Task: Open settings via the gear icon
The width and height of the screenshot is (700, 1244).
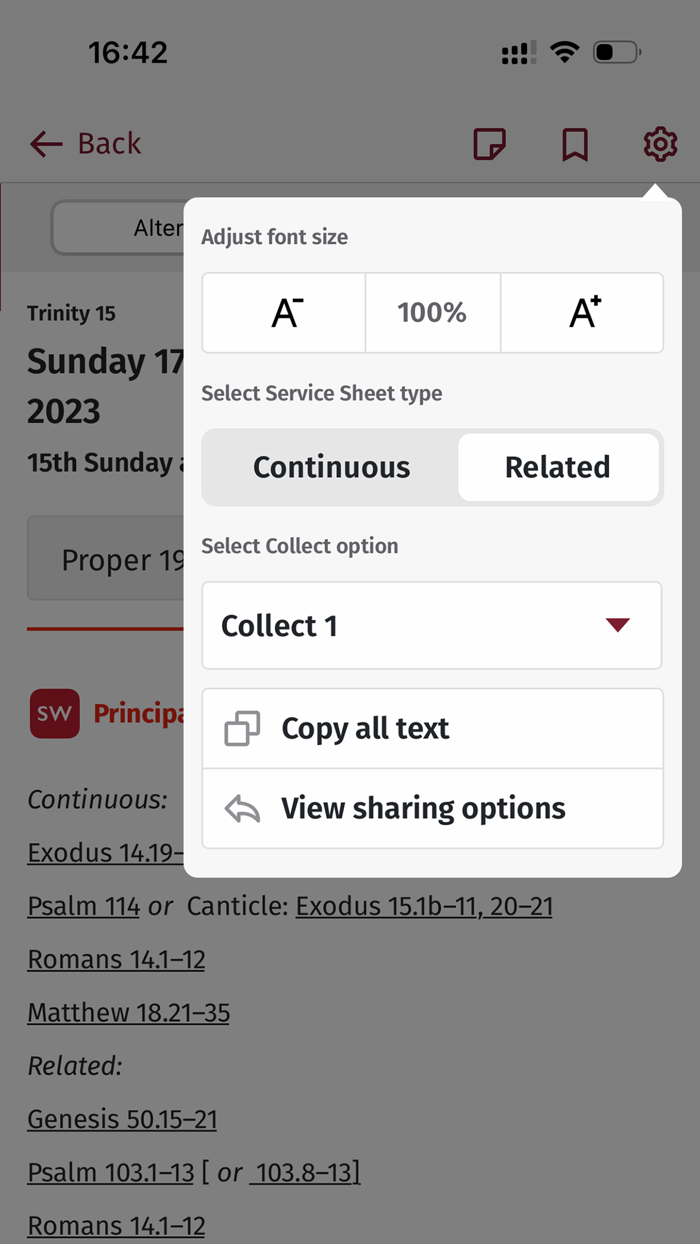Action: click(659, 144)
